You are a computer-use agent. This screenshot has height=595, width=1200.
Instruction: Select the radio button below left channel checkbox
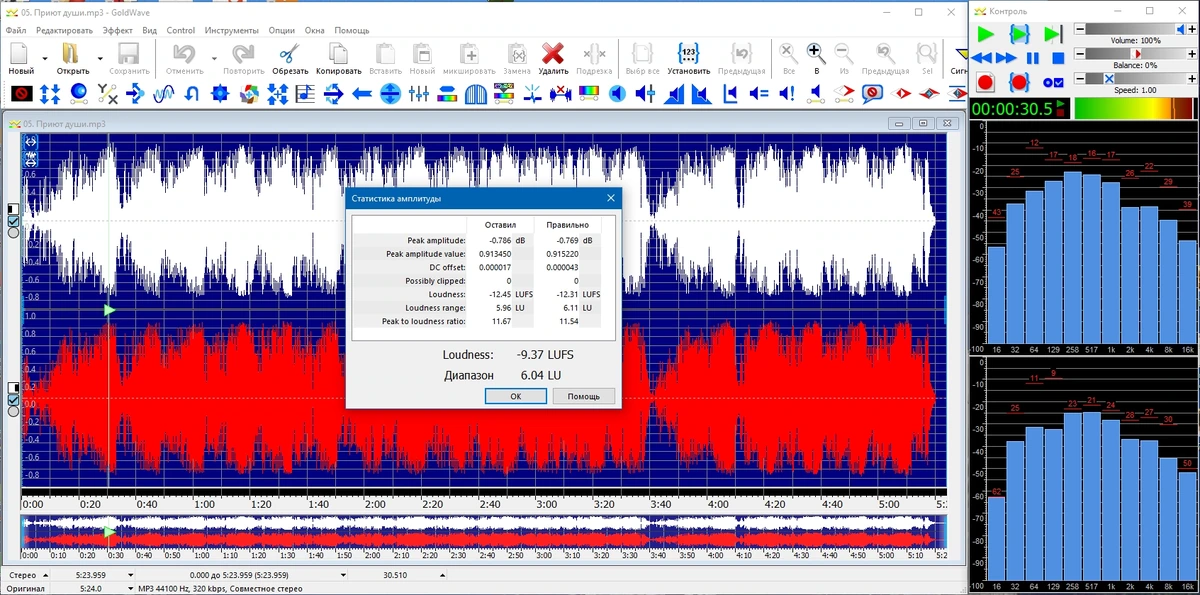[13, 232]
